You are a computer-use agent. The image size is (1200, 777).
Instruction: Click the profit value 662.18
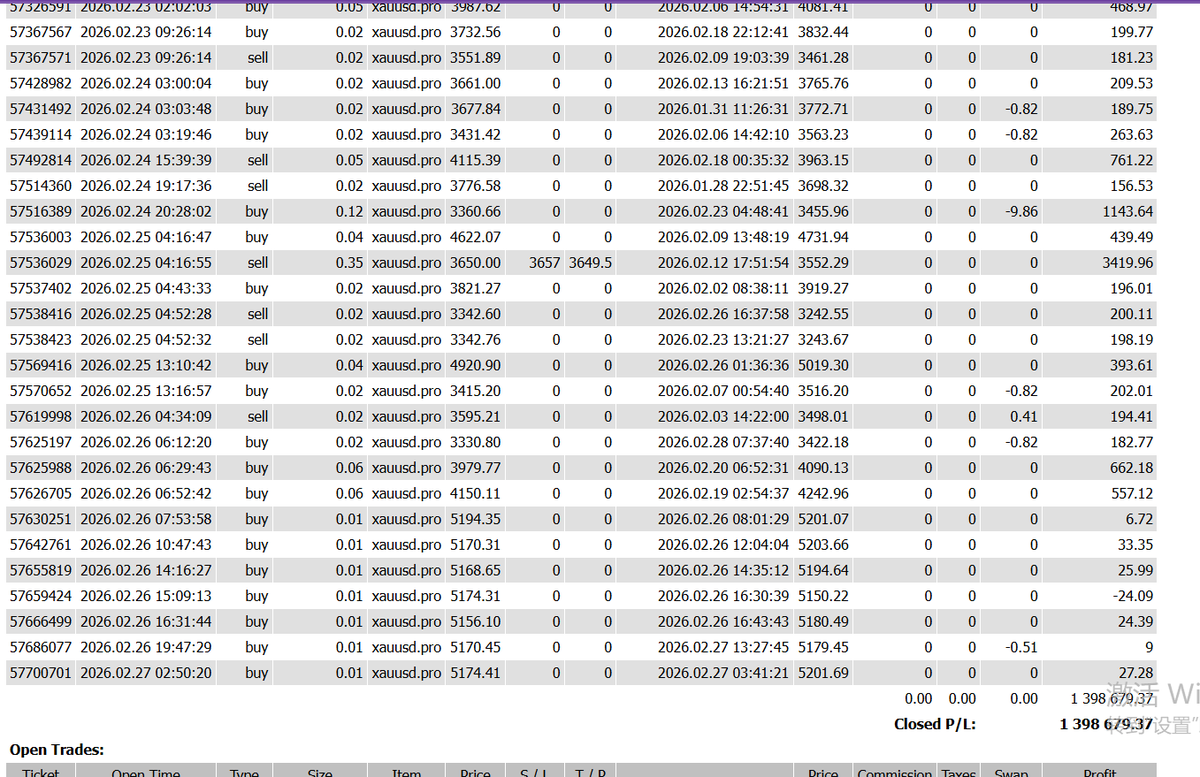click(x=1131, y=468)
